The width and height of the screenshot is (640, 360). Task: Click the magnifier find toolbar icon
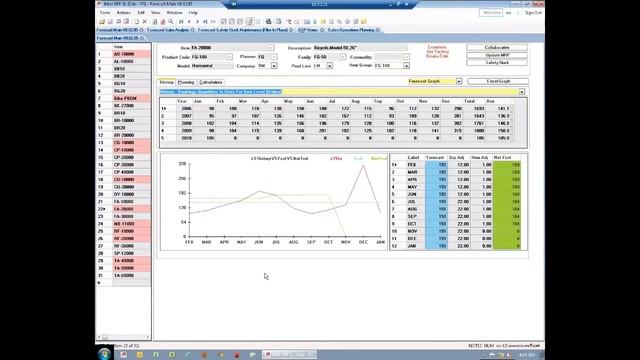point(171,22)
